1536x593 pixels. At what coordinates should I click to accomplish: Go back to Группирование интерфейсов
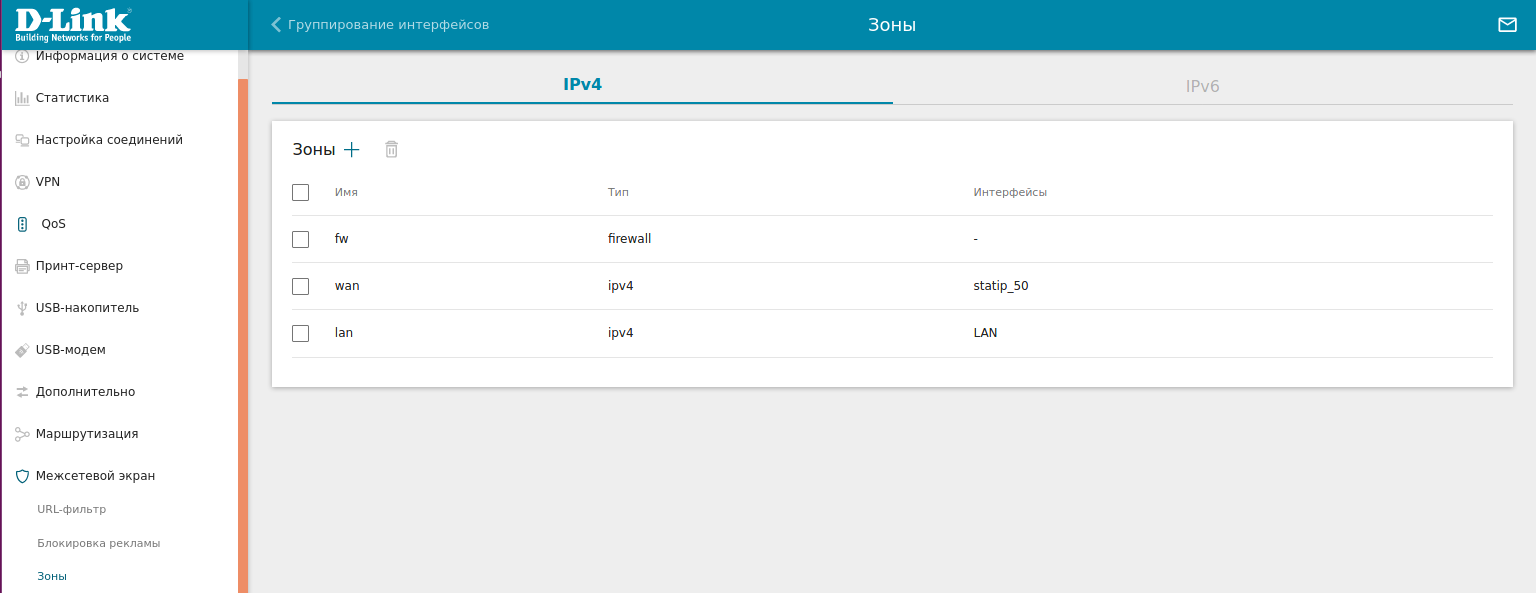click(380, 25)
